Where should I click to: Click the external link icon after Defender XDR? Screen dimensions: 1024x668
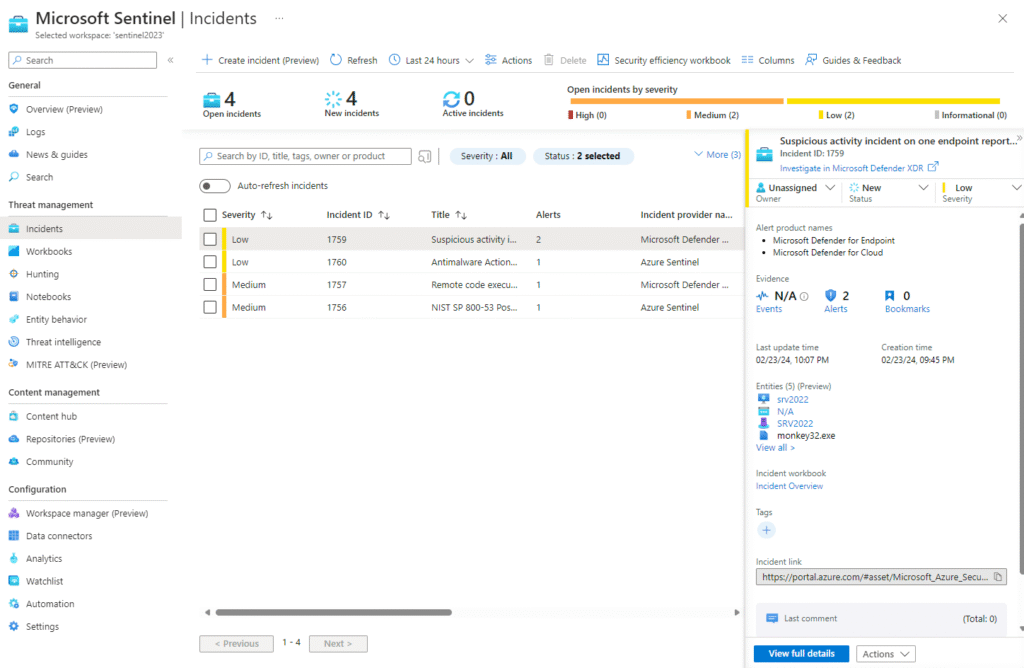pos(933,167)
